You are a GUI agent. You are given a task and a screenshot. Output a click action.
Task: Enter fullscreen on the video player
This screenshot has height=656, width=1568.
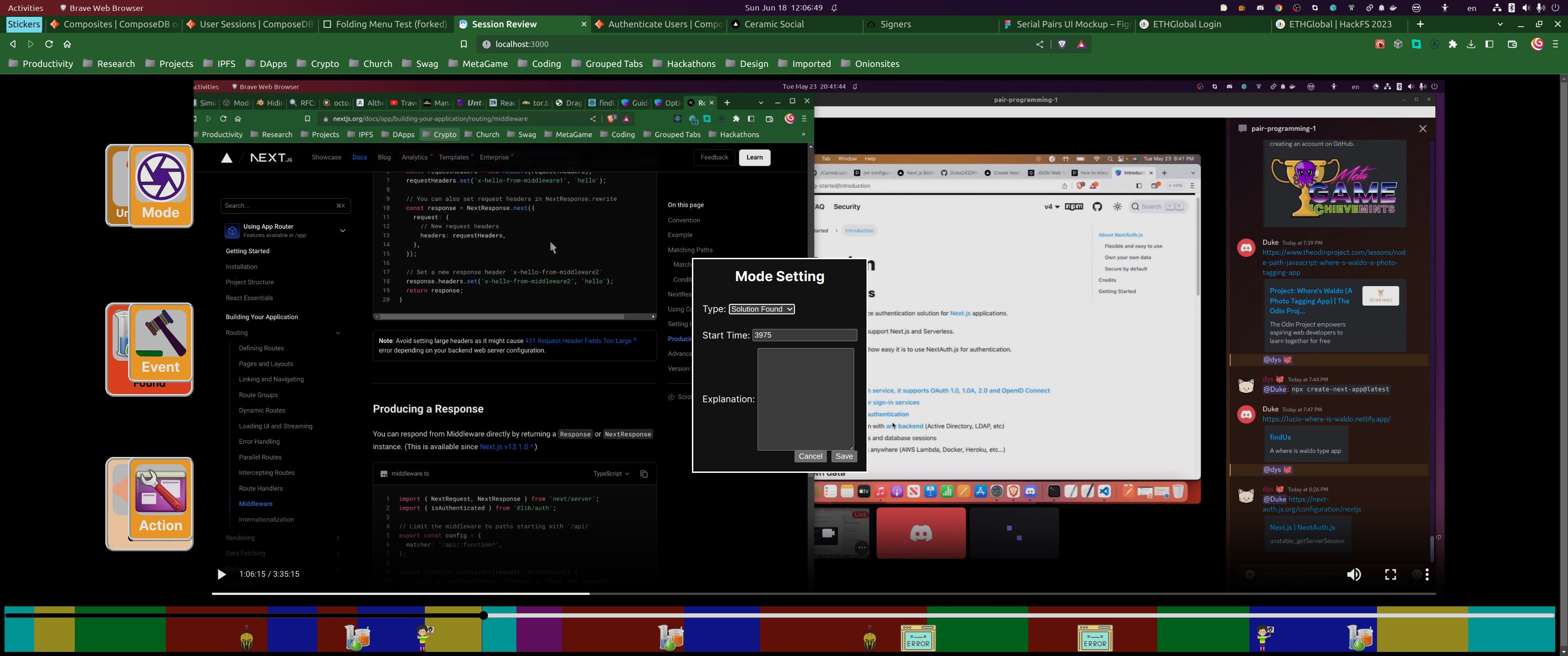click(1391, 574)
